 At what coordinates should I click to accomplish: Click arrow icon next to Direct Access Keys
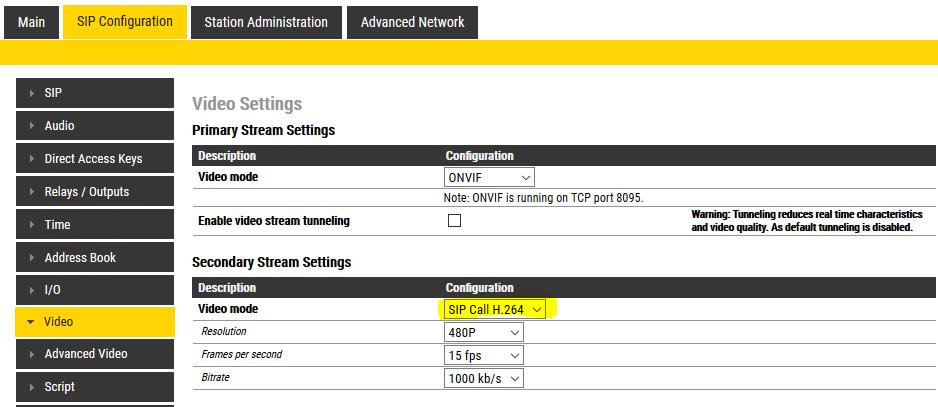[32, 159]
